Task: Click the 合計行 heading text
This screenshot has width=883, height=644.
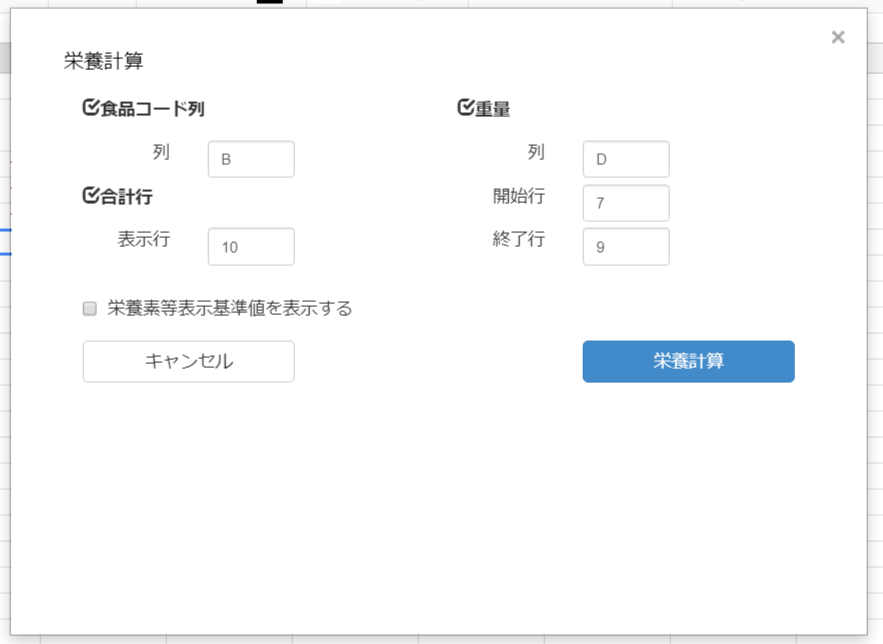Action: (127, 196)
